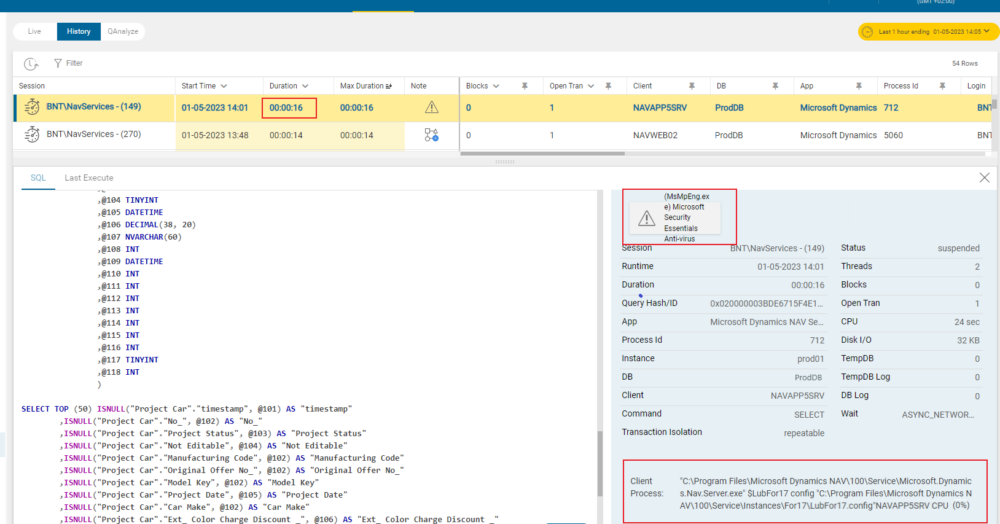The image size is (1000, 524).
Task: Select session BNT\NavServices - (270)
Action: pos(94,135)
